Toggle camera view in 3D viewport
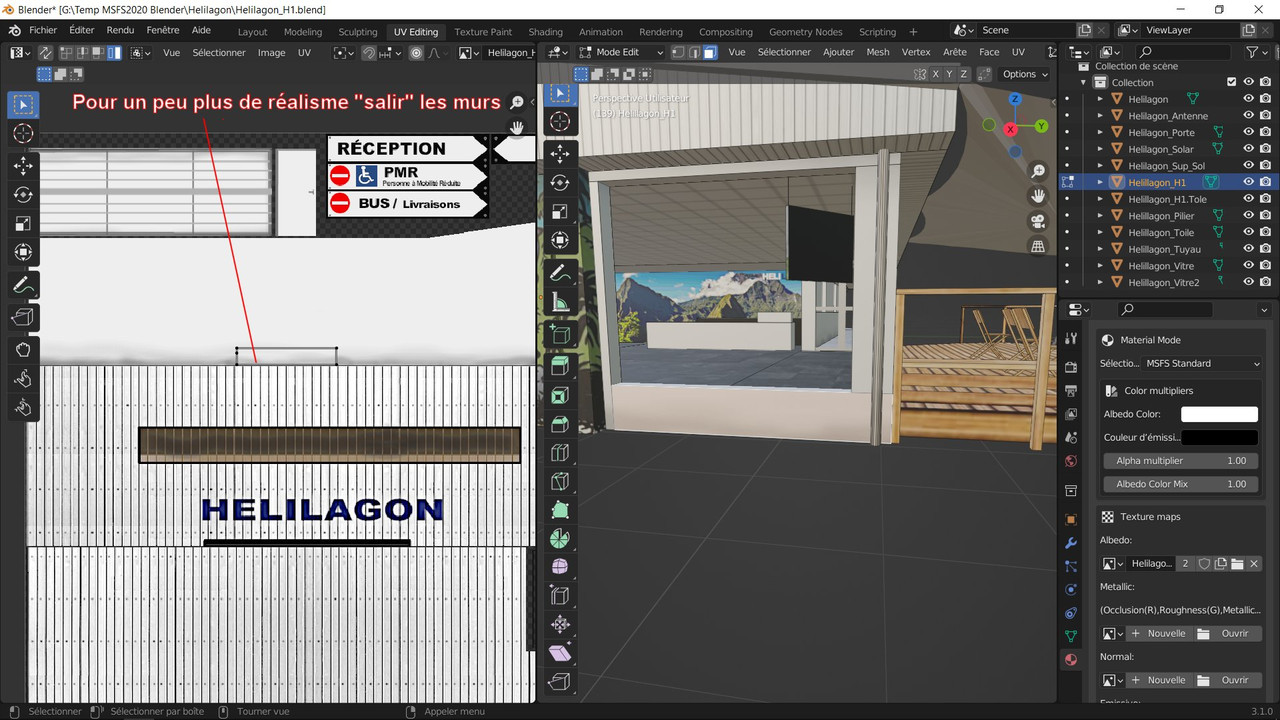The image size is (1280, 720). [1038, 221]
